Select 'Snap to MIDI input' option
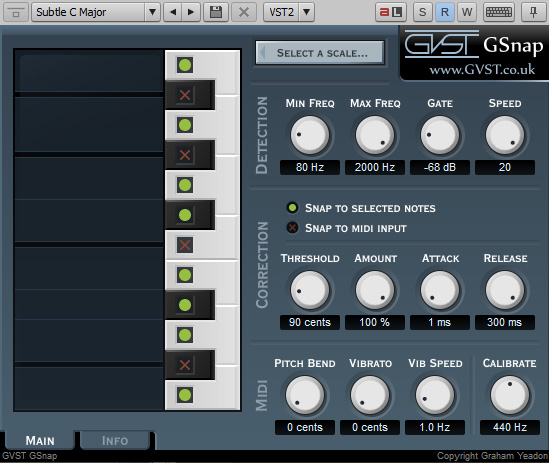 (x=347, y=228)
